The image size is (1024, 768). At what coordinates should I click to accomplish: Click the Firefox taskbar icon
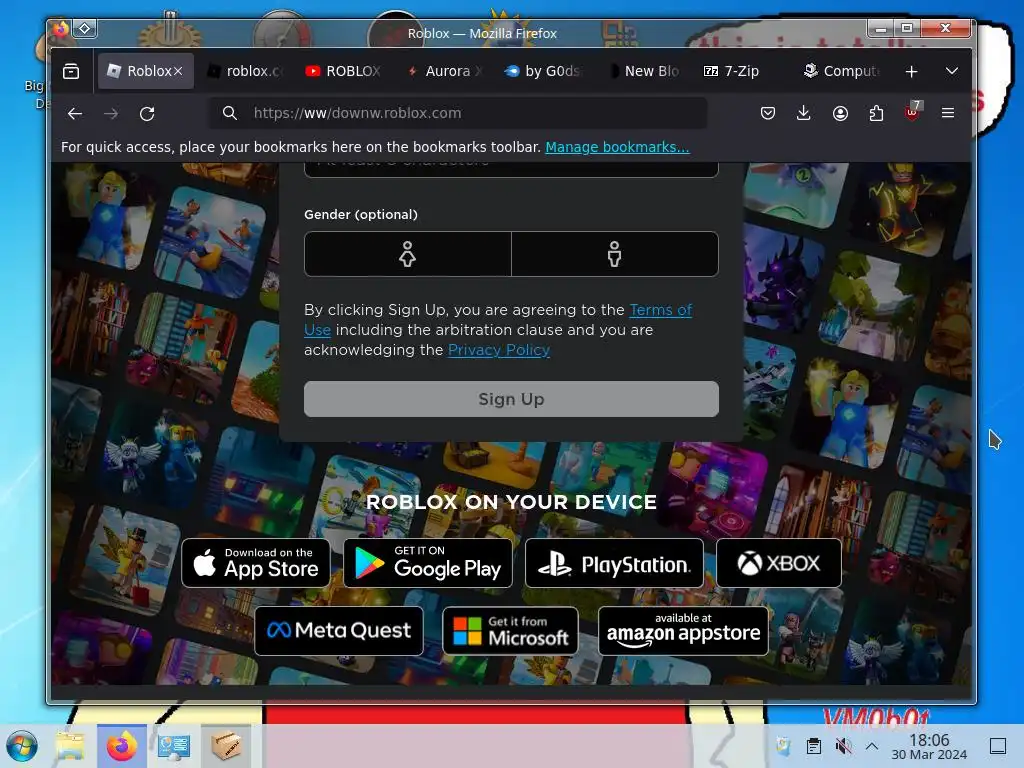(121, 746)
